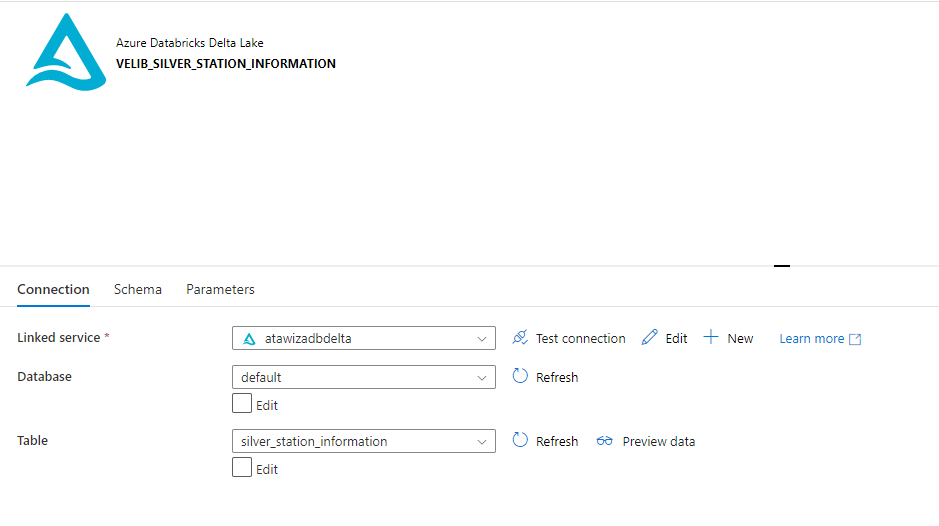This screenshot has width=939, height=526.
Task: Click the Preview data glasses icon
Action: point(604,441)
